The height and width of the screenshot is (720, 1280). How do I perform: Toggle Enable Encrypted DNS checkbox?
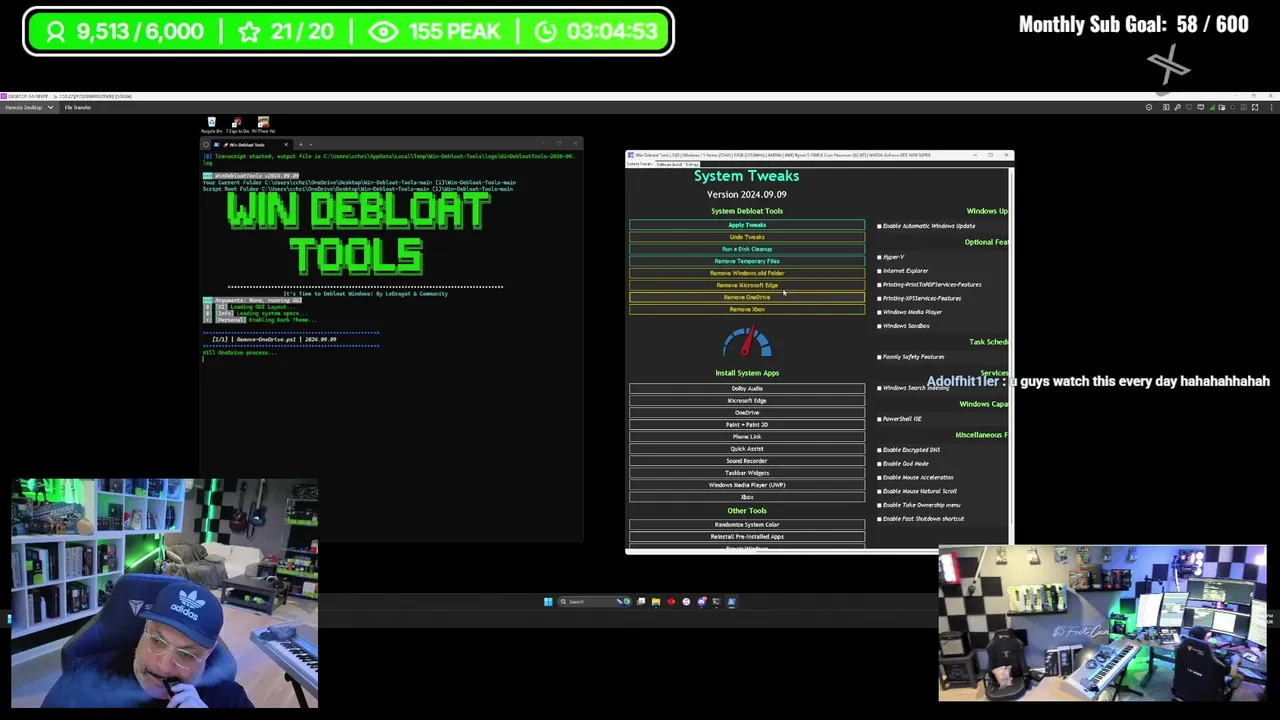coord(880,450)
